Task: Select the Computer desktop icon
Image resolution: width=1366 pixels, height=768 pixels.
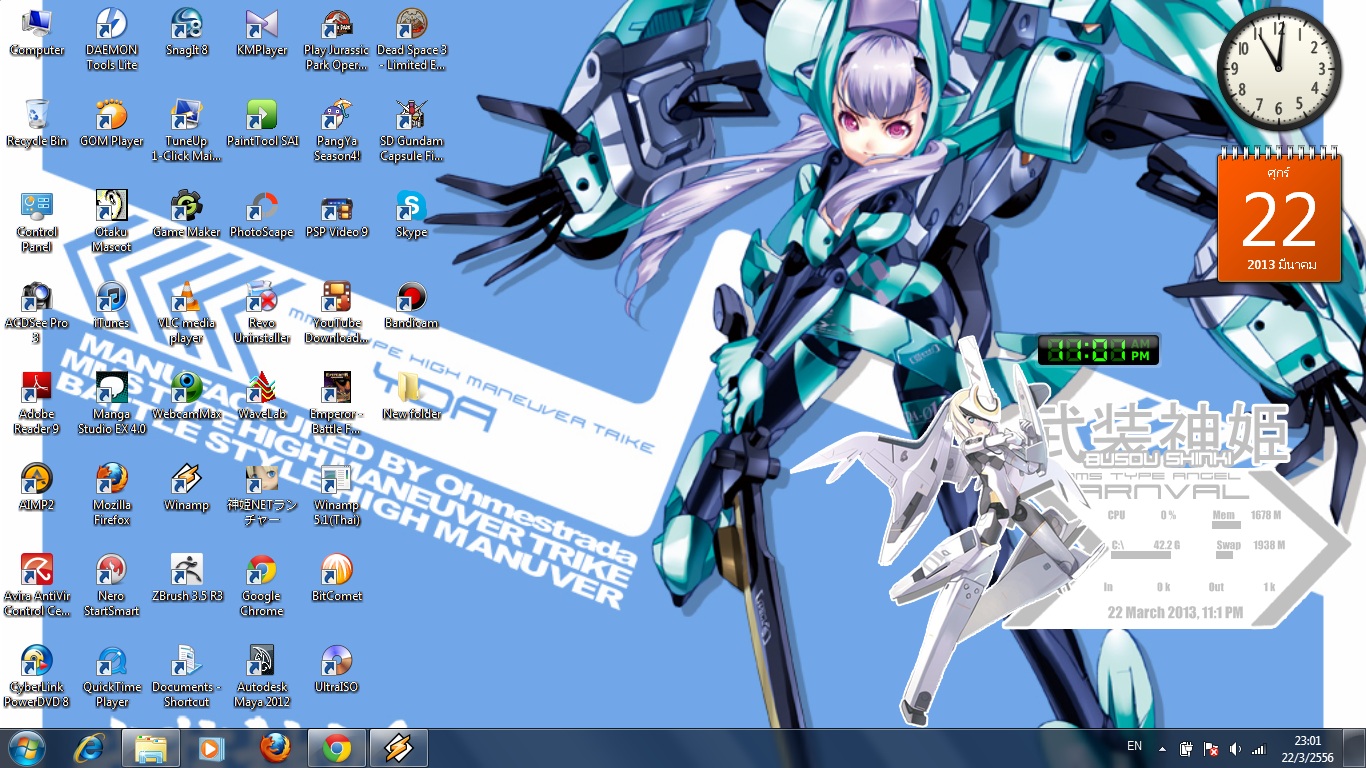Action: click(x=37, y=33)
